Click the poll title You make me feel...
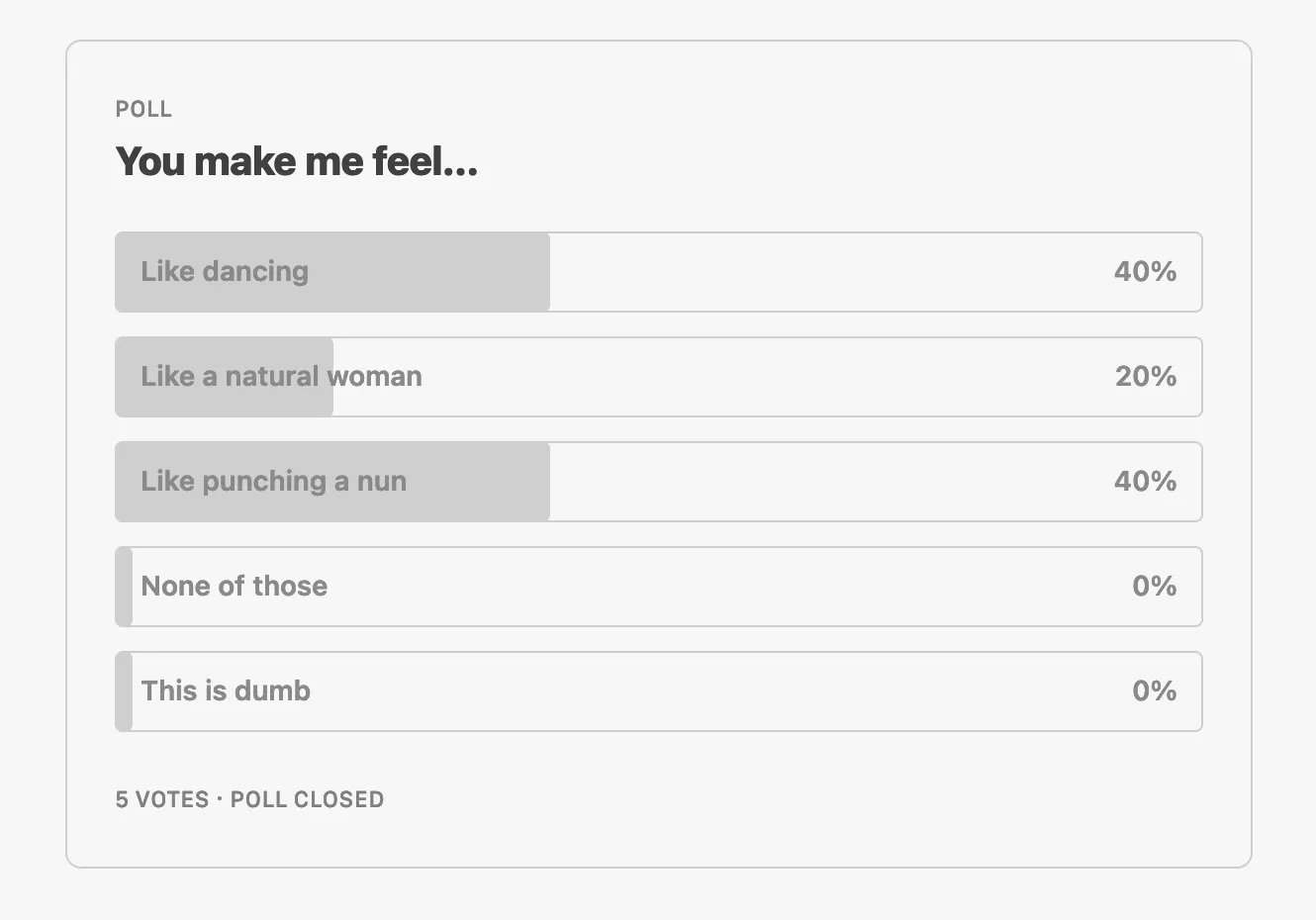Image resolution: width=1316 pixels, height=920 pixels. coord(297,161)
